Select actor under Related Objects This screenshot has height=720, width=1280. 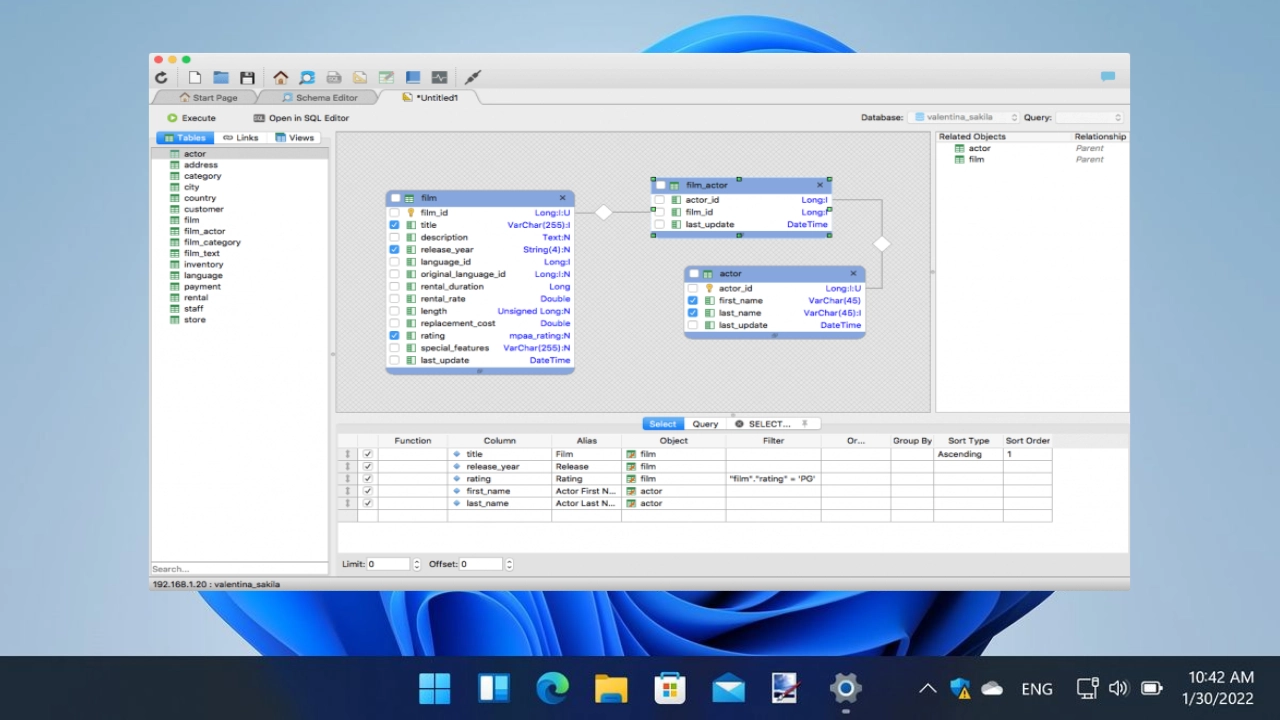979,148
